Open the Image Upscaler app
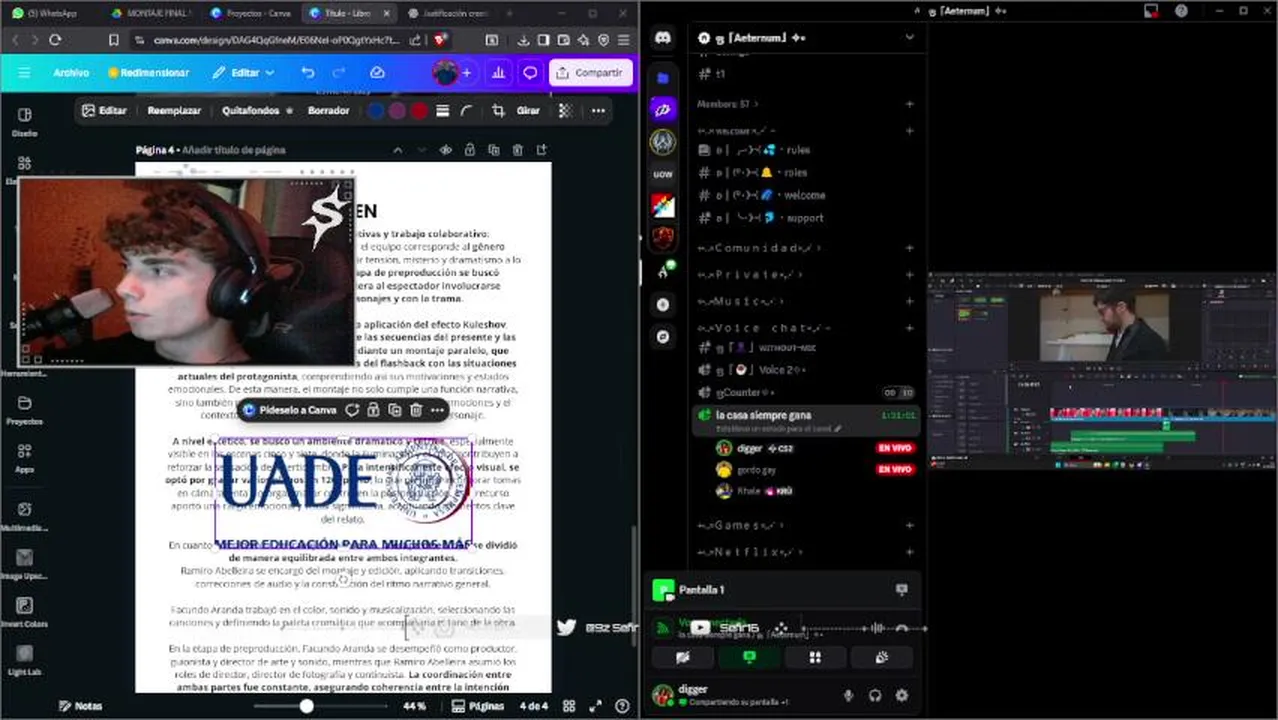This screenshot has height=720, width=1278. [25, 566]
